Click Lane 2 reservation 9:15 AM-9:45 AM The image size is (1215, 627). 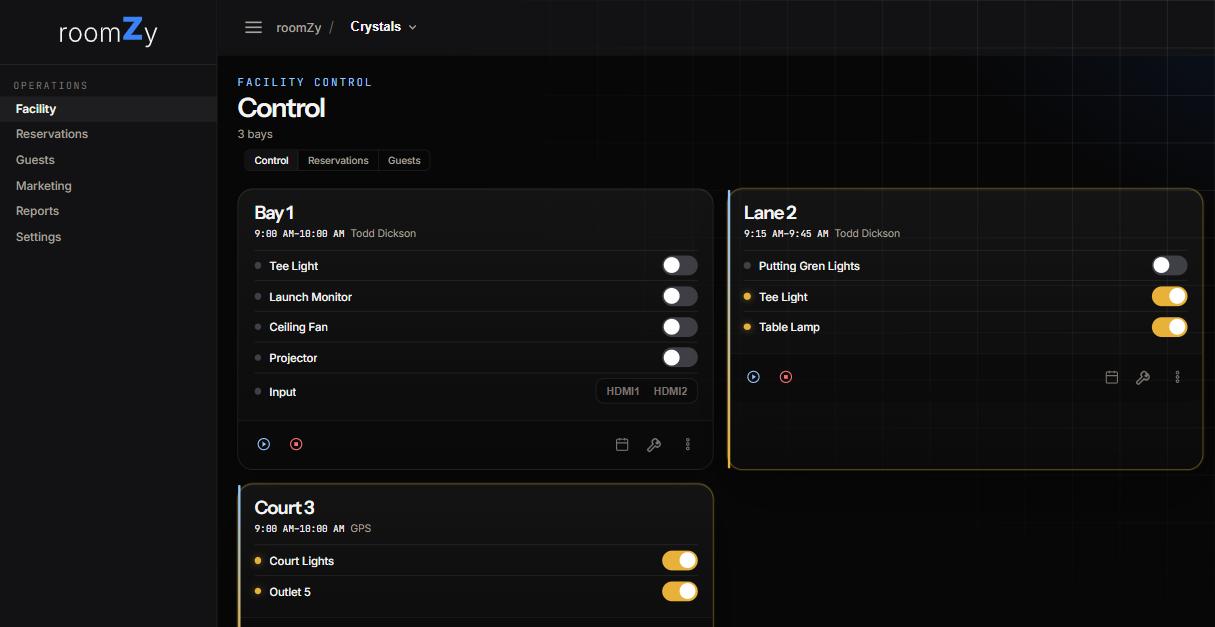786,233
